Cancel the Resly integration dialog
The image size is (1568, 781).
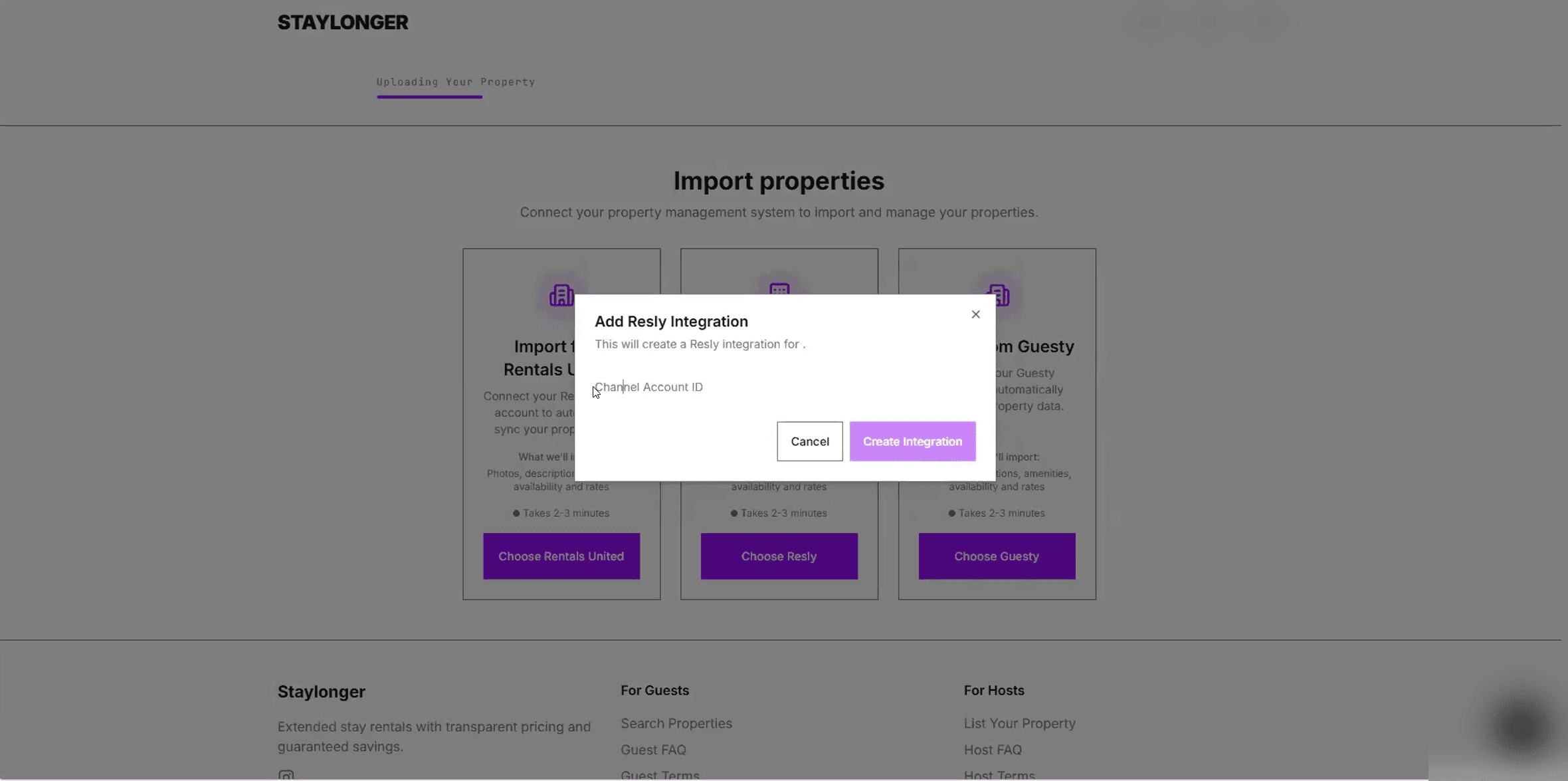click(809, 441)
